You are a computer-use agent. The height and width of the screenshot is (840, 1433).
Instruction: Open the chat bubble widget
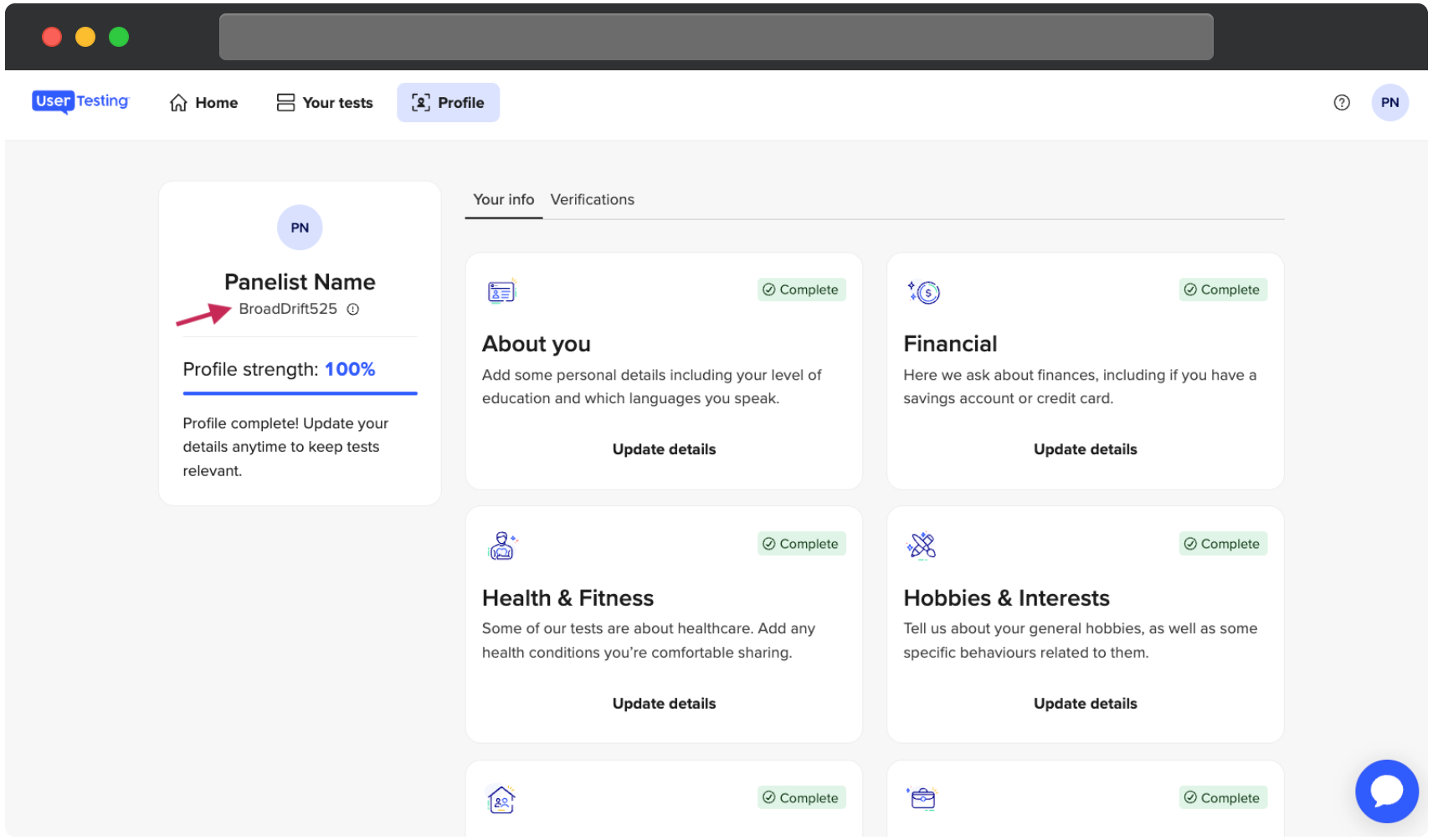(1386, 791)
